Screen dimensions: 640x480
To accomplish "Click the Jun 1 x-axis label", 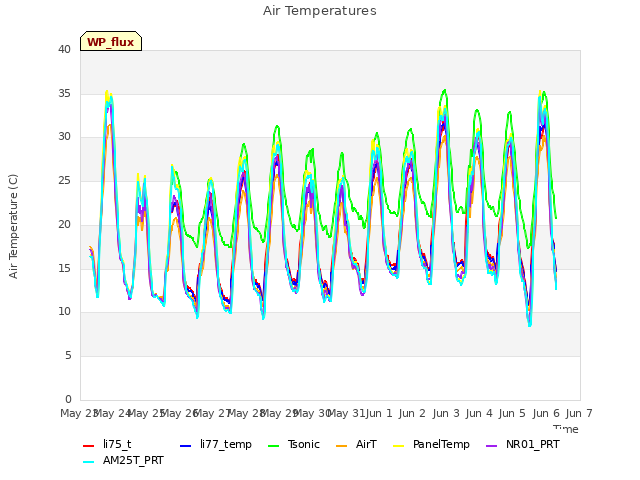I will [379, 413].
